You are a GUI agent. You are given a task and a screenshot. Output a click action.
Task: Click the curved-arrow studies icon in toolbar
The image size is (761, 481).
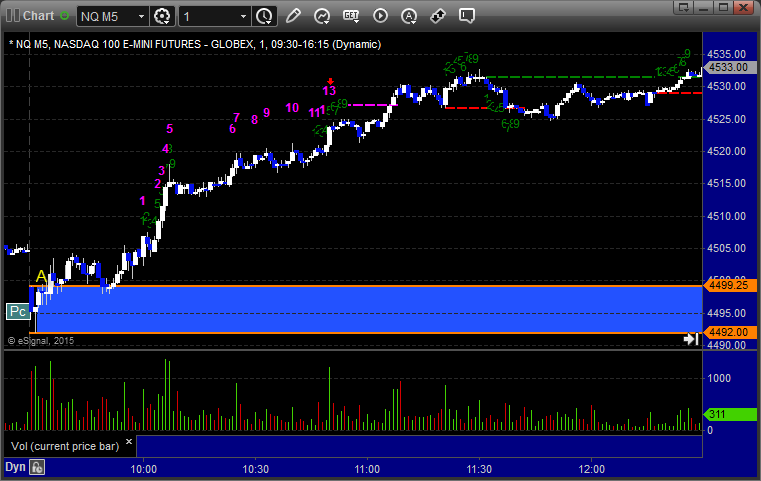[x=322, y=16]
